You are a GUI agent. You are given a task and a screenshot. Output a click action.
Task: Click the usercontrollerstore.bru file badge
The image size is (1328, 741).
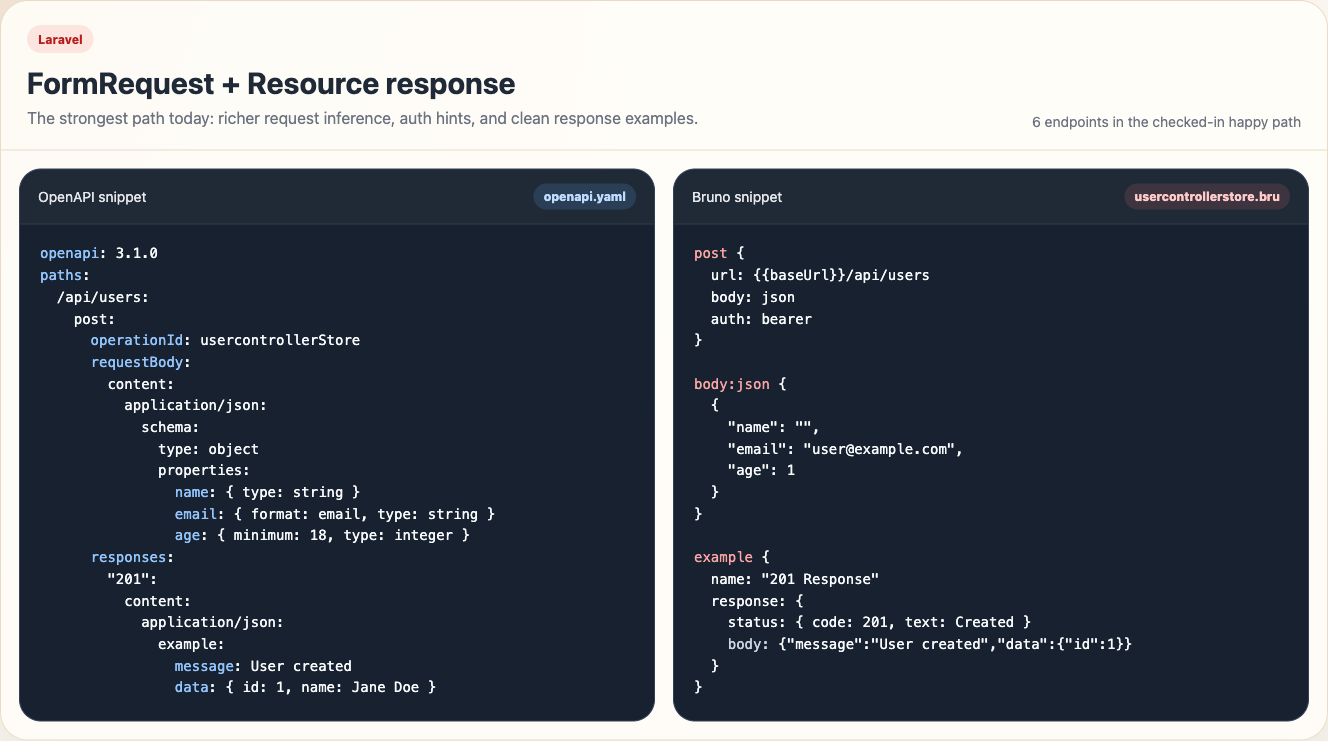coord(1207,197)
